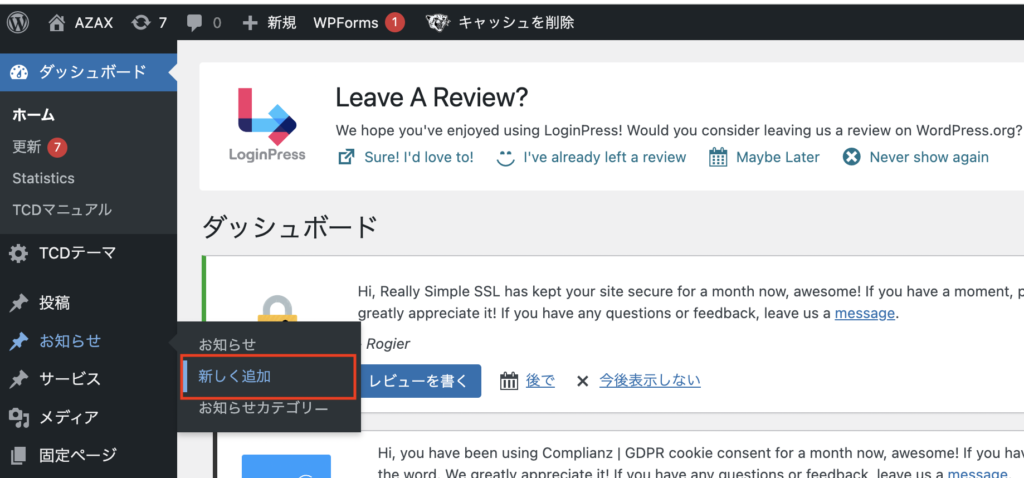Click the Leave A Review? heading
The height and width of the screenshot is (478, 1024).
click(x=431, y=98)
